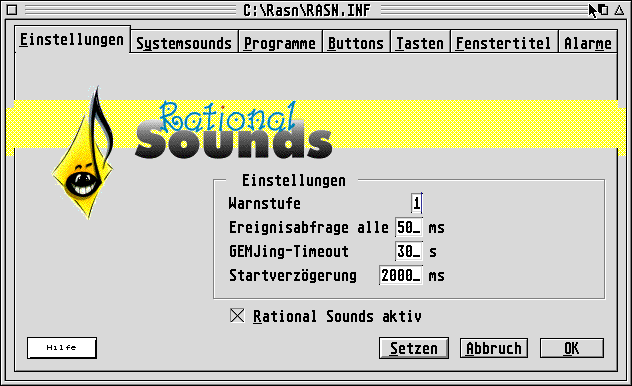Select the Buttons tab

[356, 42]
